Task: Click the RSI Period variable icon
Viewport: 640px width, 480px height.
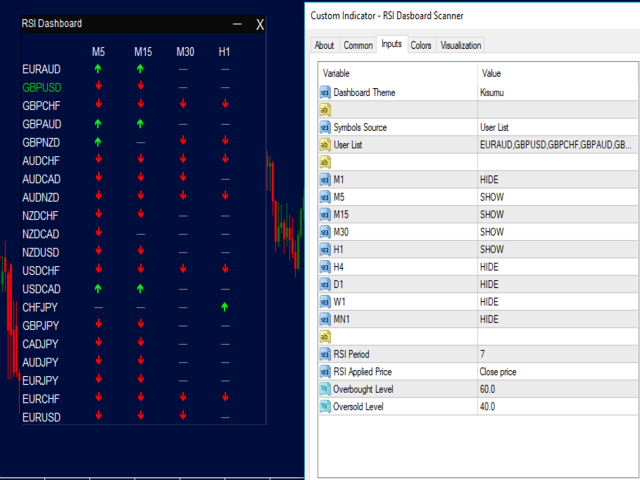Action: (x=325, y=354)
